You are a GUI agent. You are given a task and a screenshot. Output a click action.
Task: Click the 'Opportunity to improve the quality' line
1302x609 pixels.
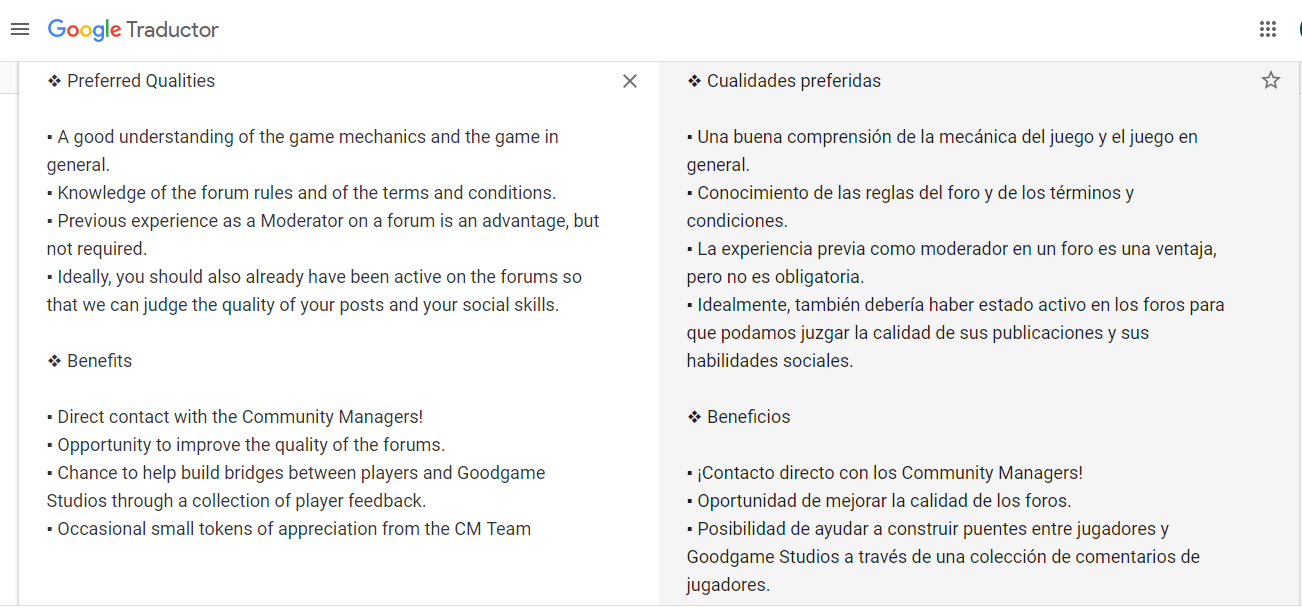[x=250, y=445]
